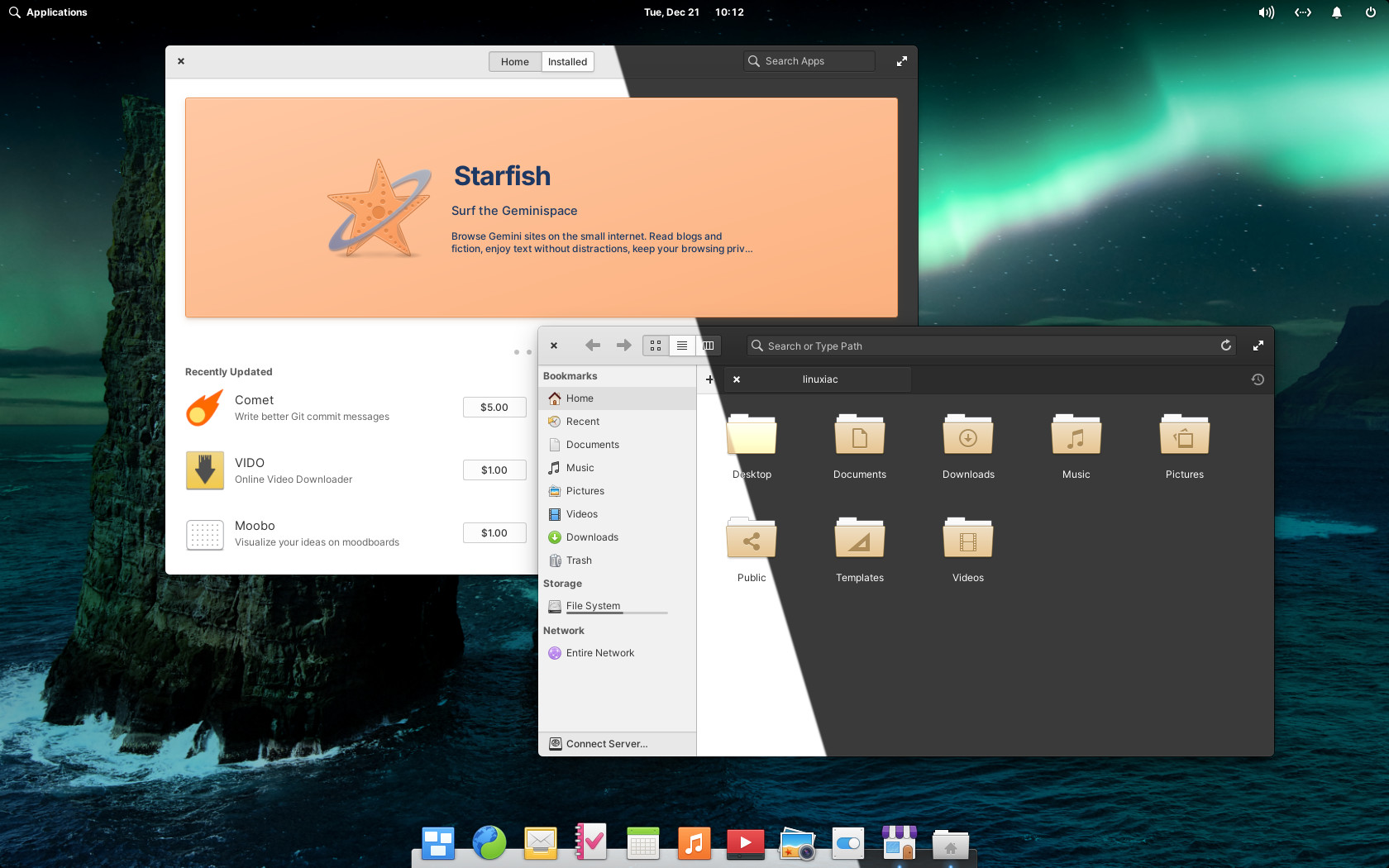Image resolution: width=1389 pixels, height=868 pixels.
Task: Switch Files to icon grid view
Action: [x=656, y=346]
